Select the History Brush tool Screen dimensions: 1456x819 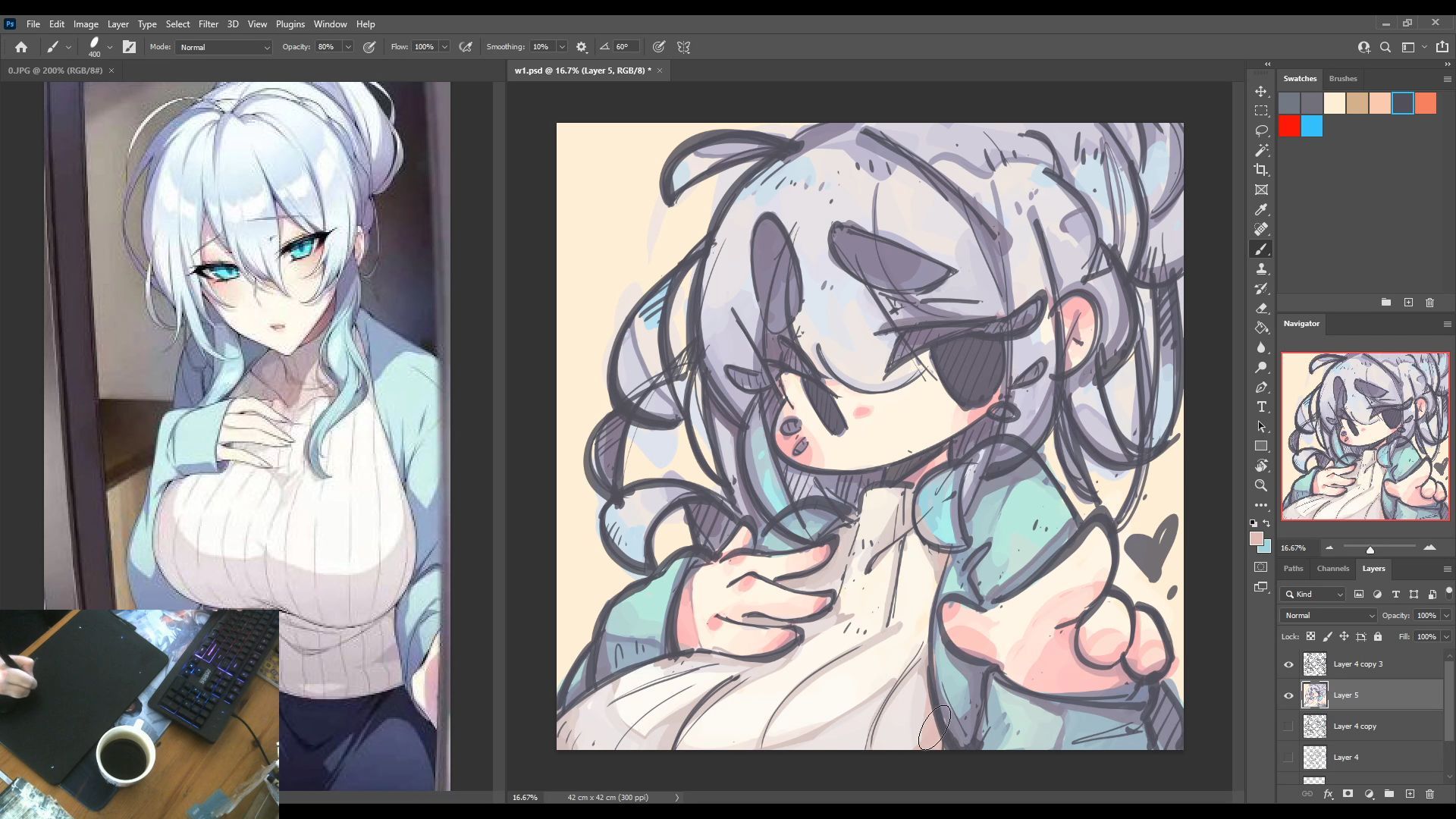1261,288
